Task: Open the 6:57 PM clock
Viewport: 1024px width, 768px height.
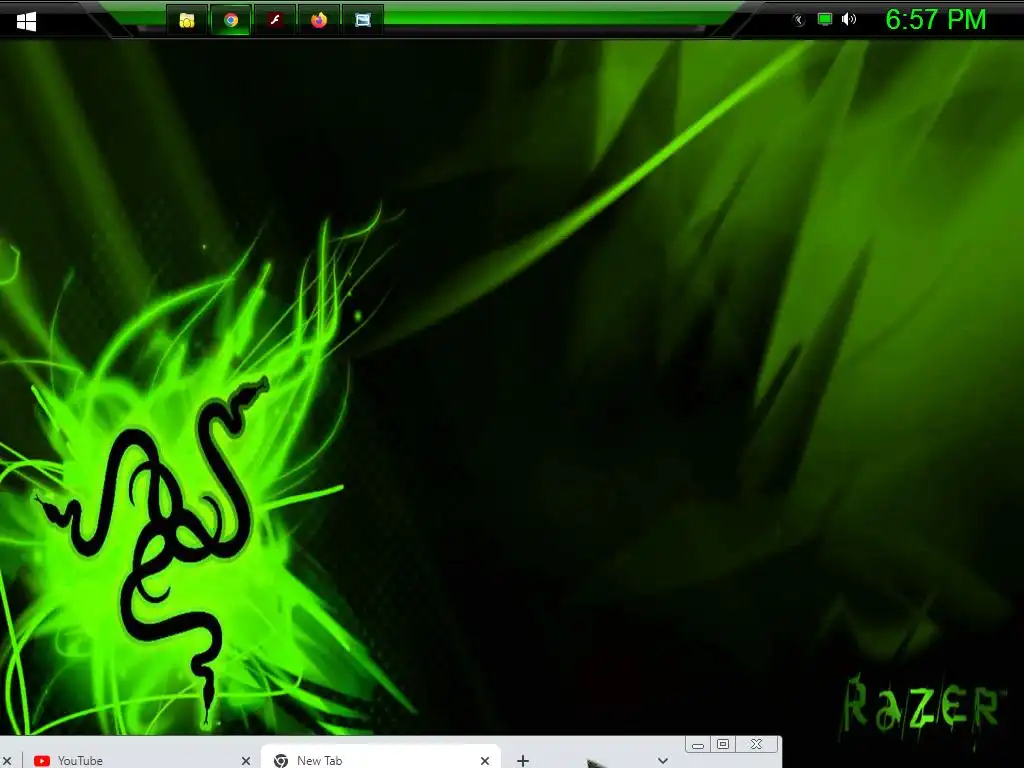Action: 935,20
